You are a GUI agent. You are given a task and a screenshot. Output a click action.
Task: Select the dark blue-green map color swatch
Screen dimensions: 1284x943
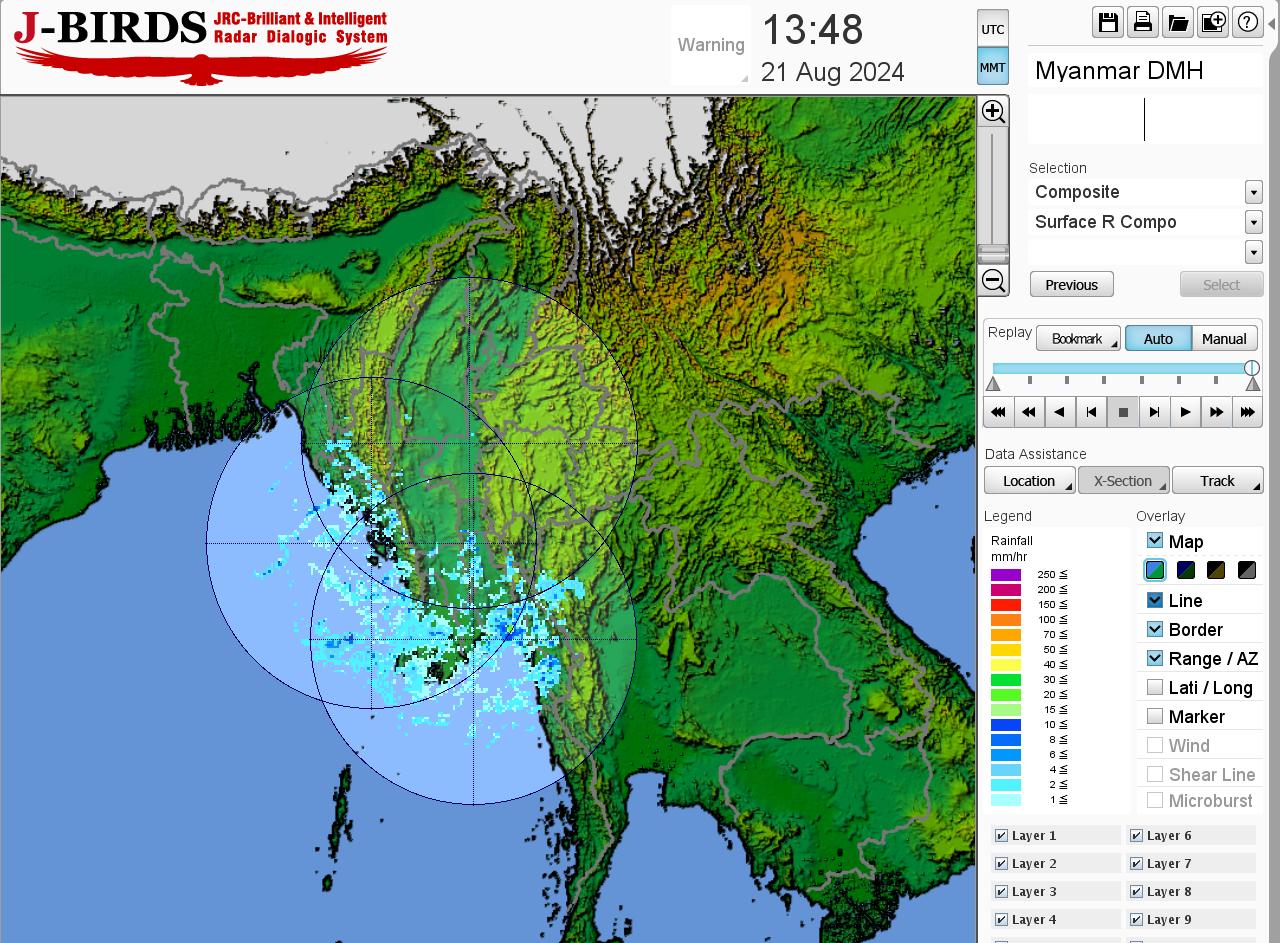tap(1186, 570)
